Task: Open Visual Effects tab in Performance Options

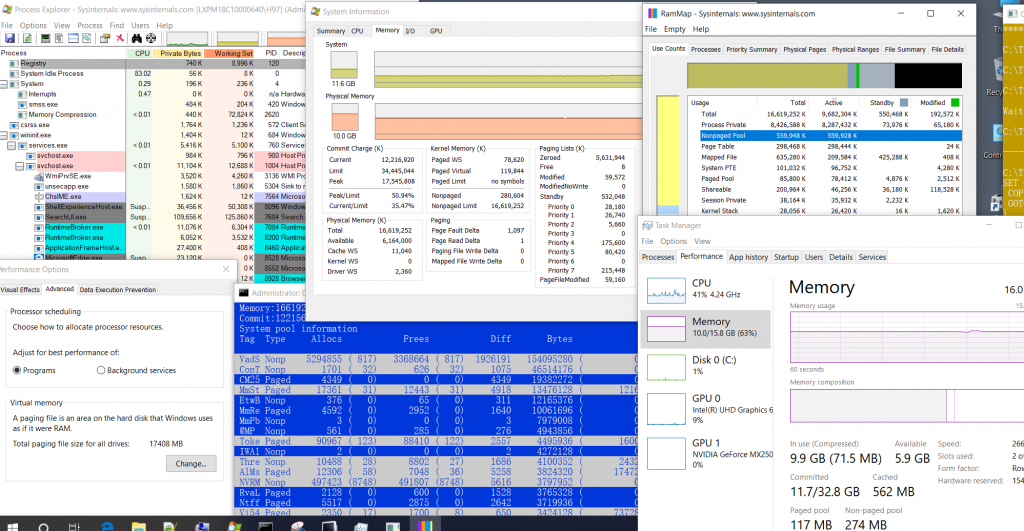Action: (20, 289)
